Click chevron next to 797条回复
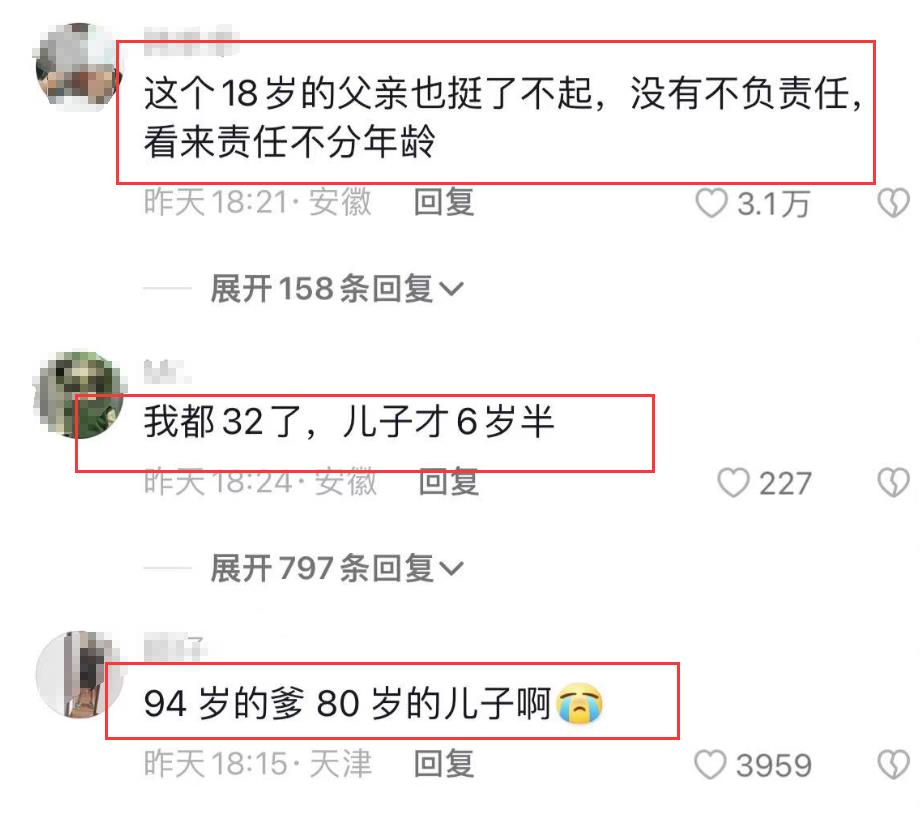 (451, 569)
